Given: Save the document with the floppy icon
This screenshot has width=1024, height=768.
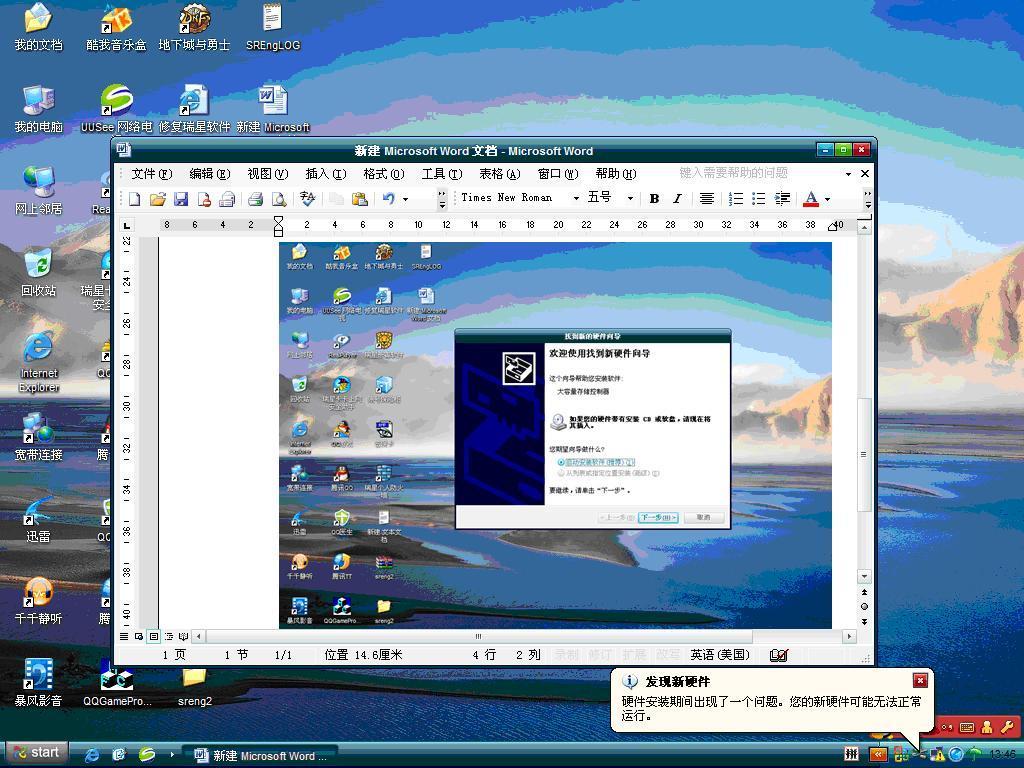Looking at the screenshot, I should [x=181, y=199].
